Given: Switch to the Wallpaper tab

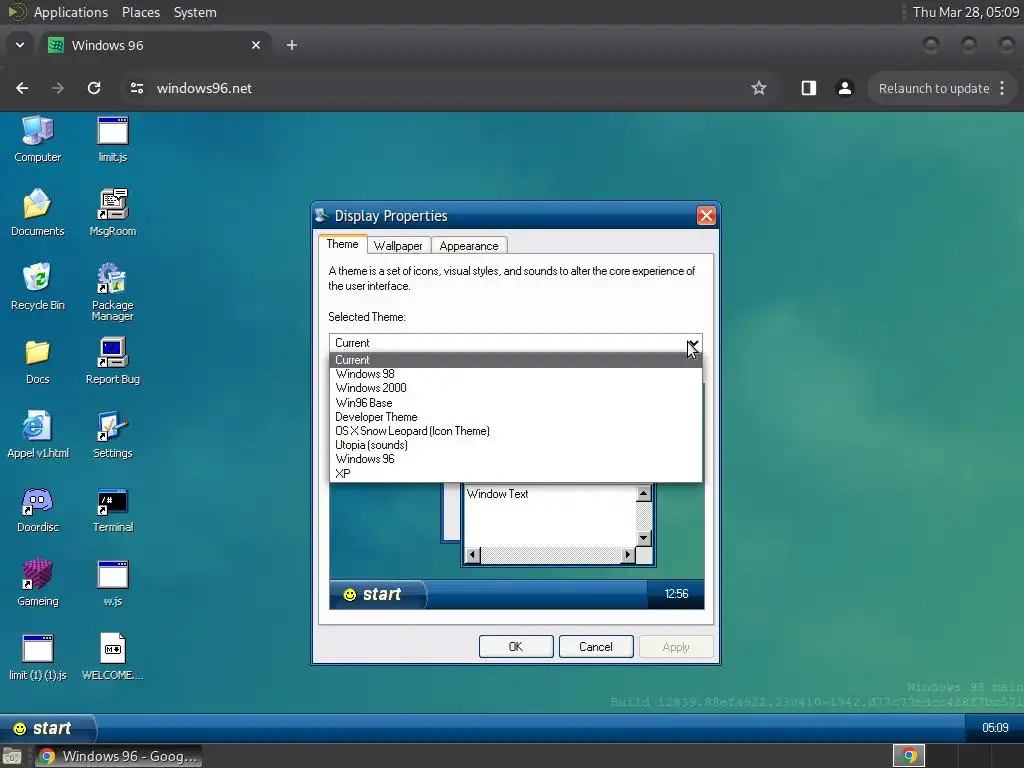Looking at the screenshot, I should coord(398,246).
